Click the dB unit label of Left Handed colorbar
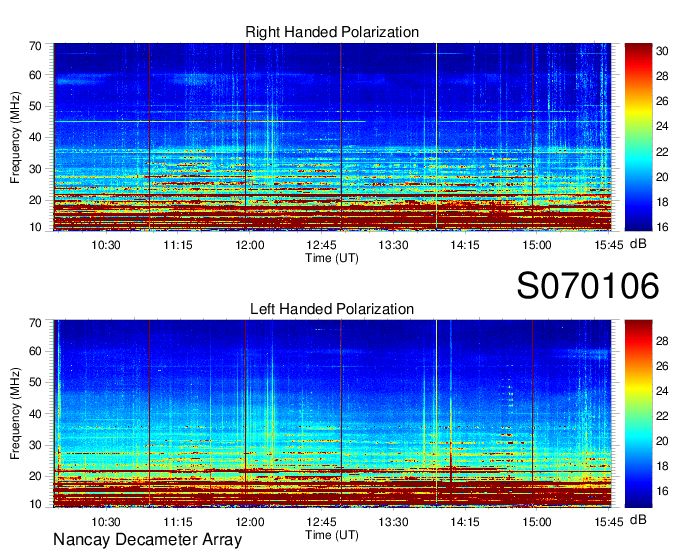The height and width of the screenshot is (552, 680). point(638,520)
